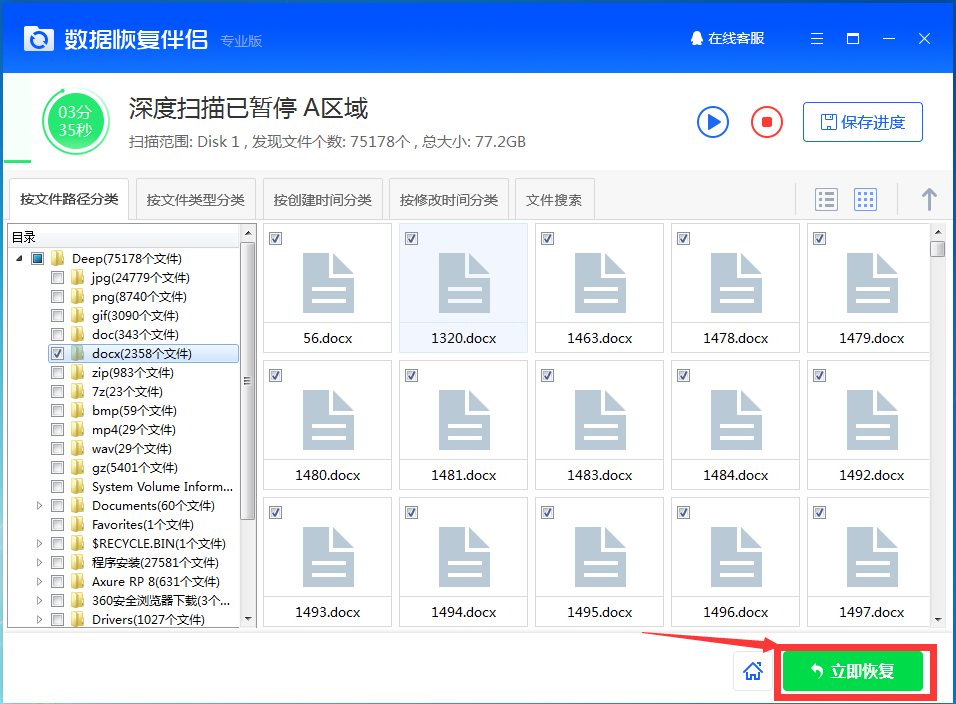
Task: Uncheck the 56.docx file checkbox
Action: click(276, 238)
